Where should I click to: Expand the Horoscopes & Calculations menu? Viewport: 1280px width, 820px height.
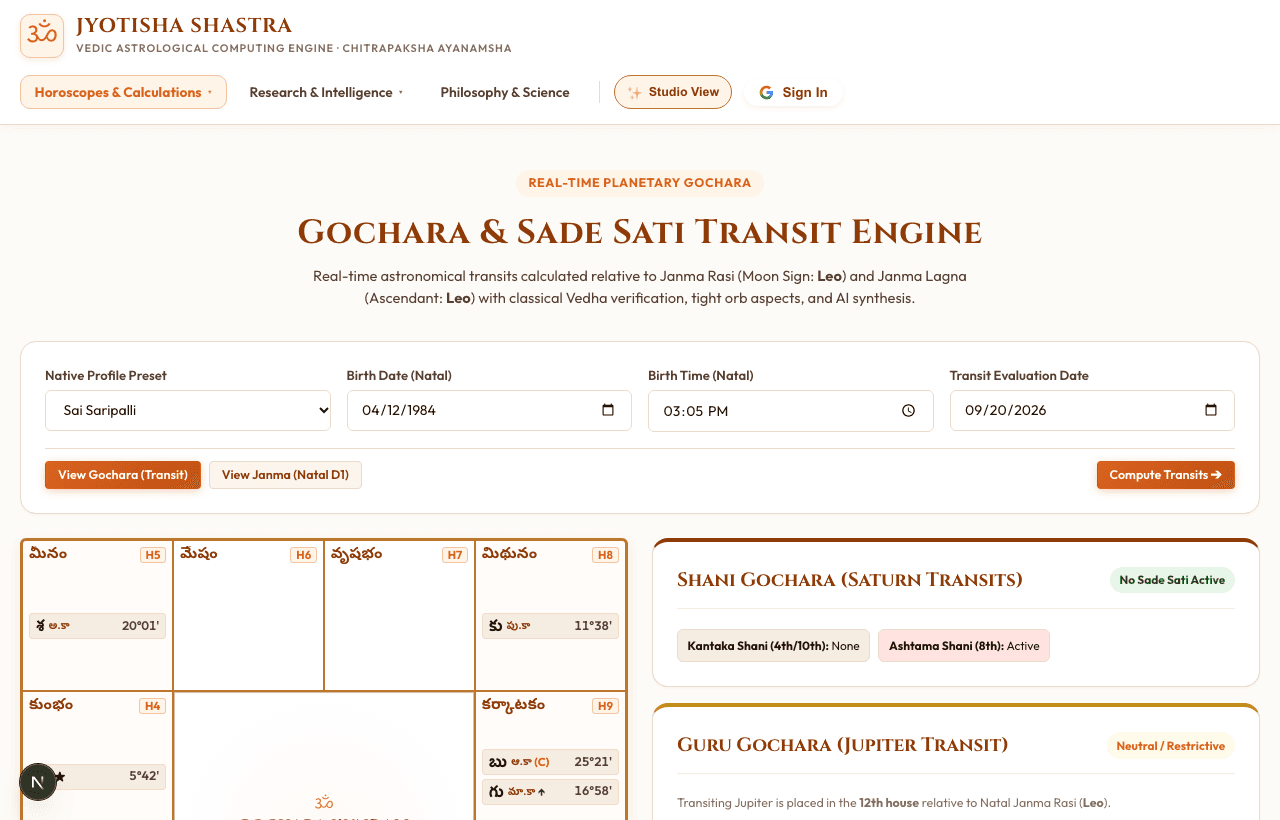(123, 92)
